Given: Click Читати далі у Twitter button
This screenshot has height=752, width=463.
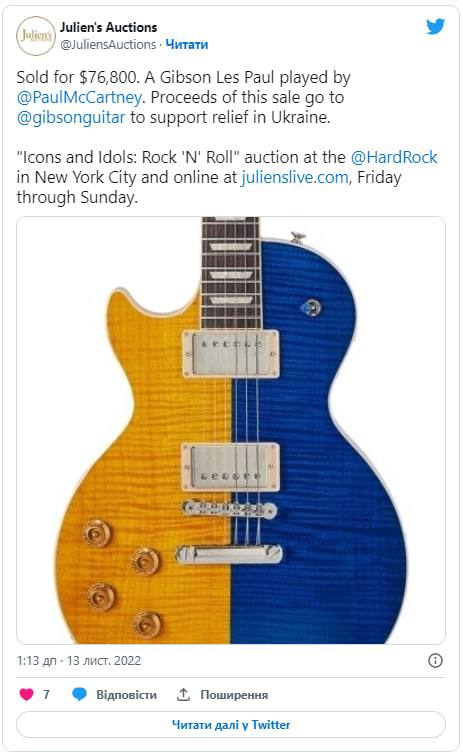Looking at the screenshot, I should (x=231, y=724).
